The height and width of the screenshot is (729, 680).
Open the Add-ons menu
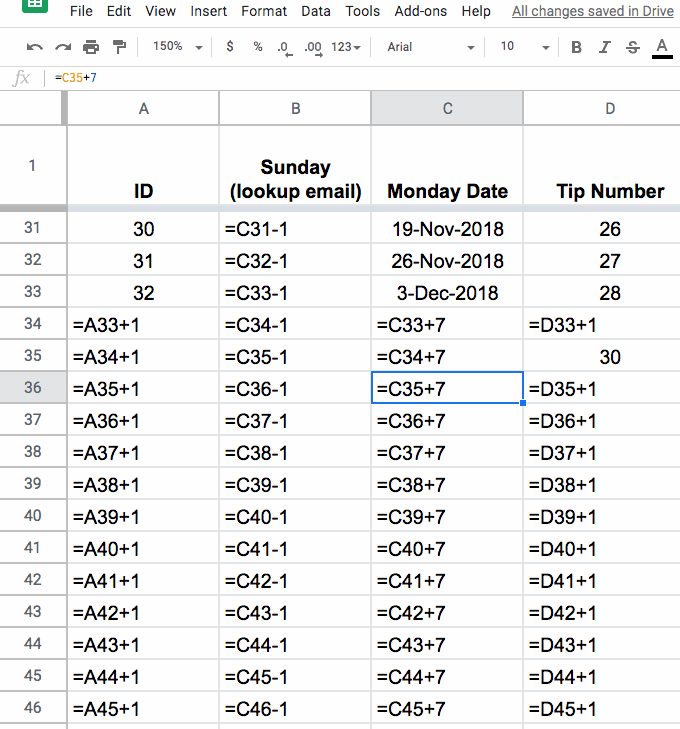(x=421, y=11)
